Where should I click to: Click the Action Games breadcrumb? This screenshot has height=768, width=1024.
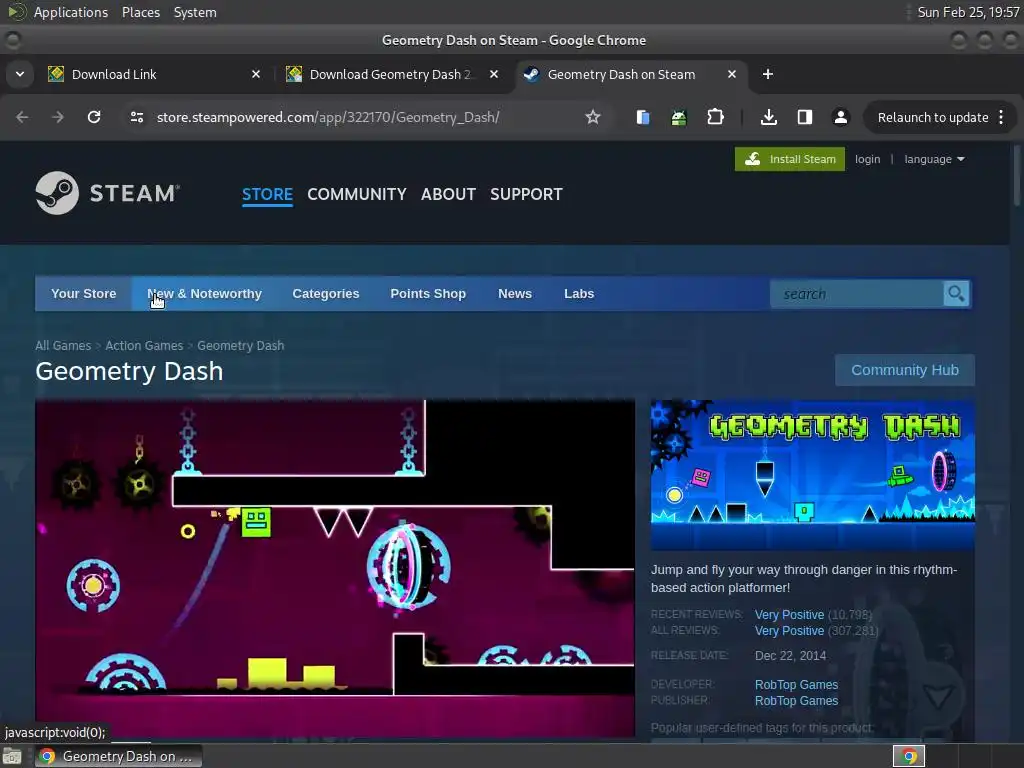[x=144, y=345]
